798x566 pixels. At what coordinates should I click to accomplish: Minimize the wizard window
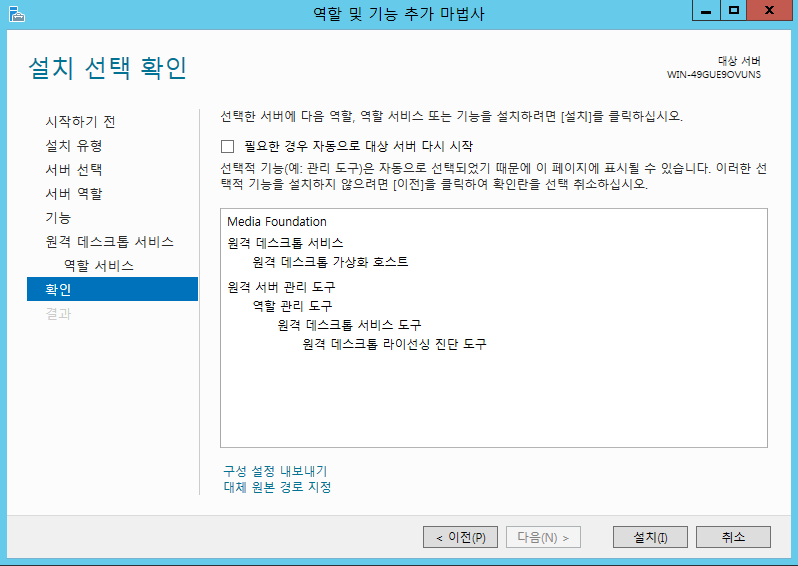[706, 11]
